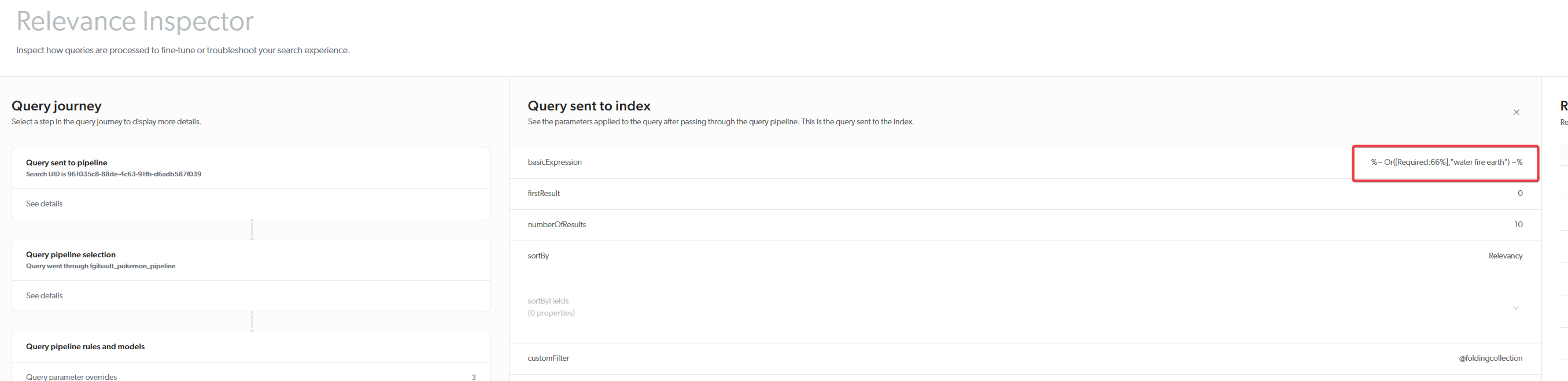Open See details under Query pipeline selection

click(x=45, y=296)
